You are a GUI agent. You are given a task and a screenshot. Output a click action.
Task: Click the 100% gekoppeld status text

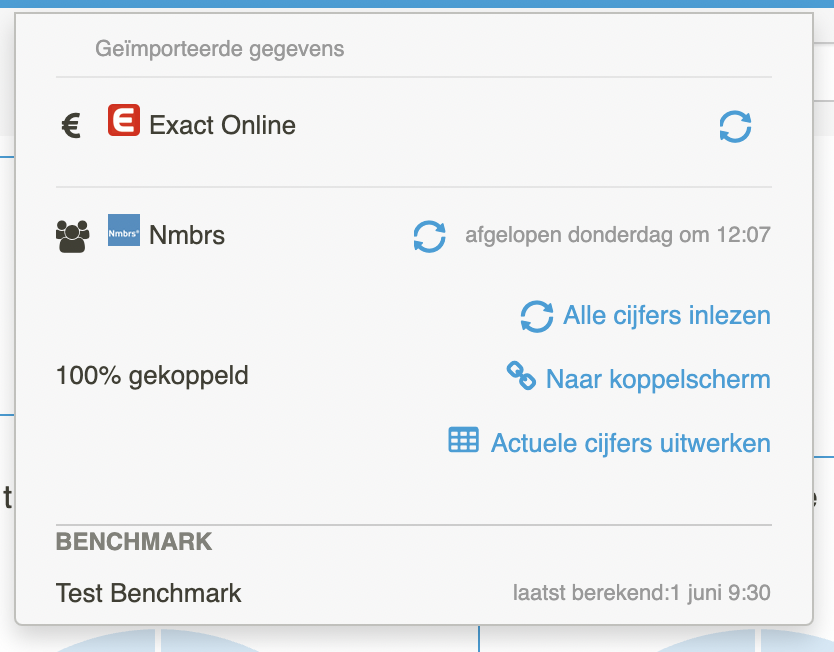152,375
